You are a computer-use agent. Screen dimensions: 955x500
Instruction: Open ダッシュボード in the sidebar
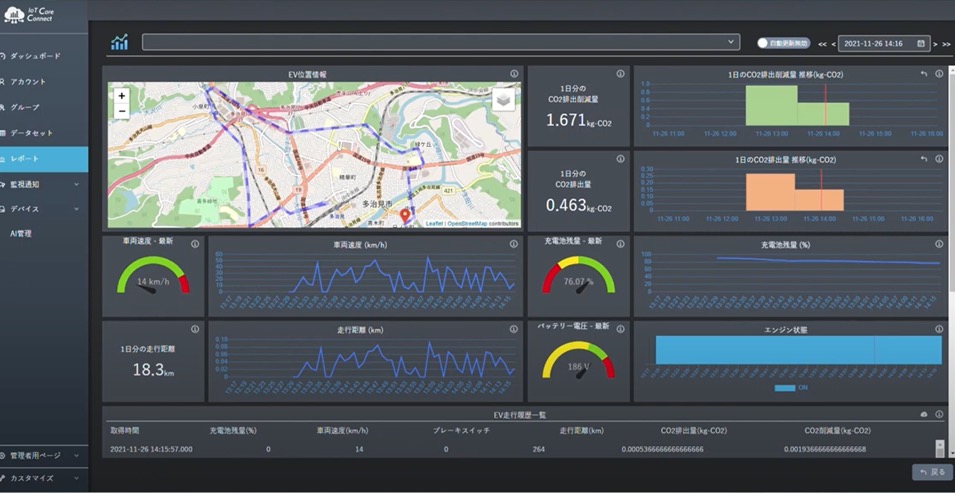click(x=35, y=56)
